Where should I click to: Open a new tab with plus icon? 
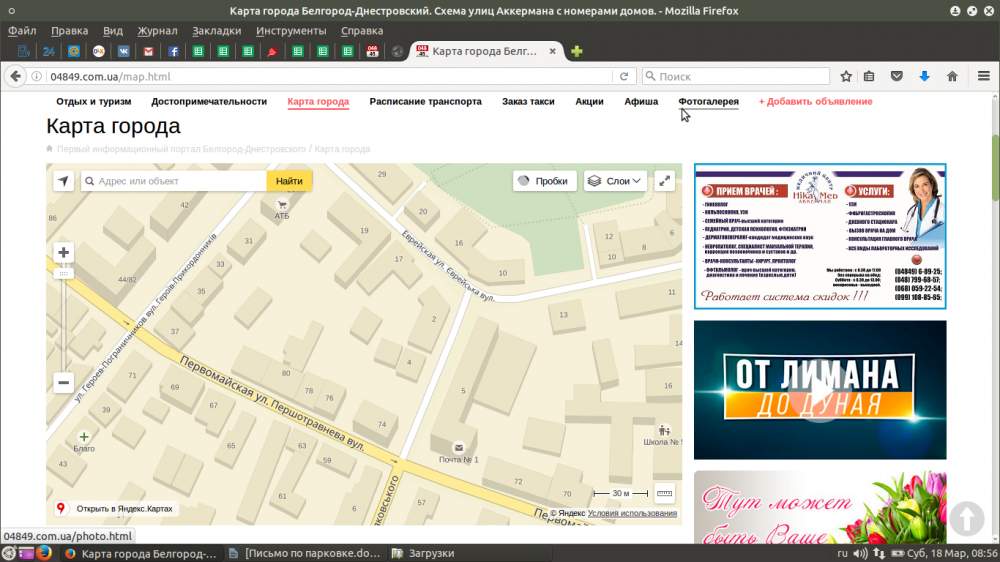(577, 51)
